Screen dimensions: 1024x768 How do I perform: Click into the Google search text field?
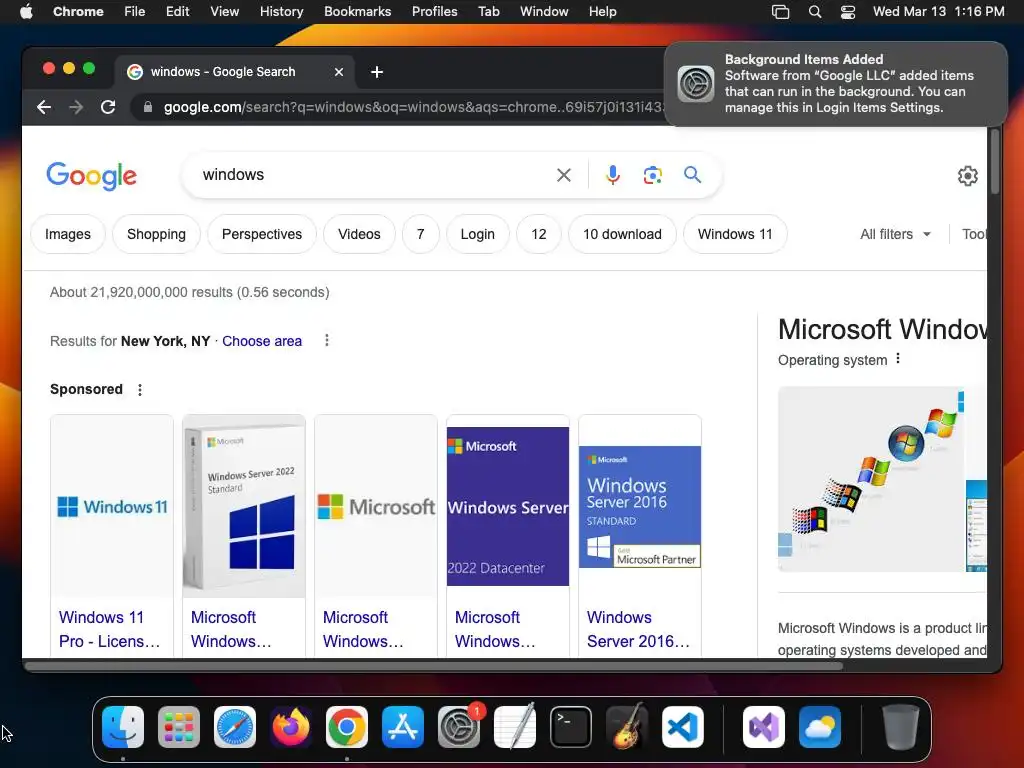376,175
